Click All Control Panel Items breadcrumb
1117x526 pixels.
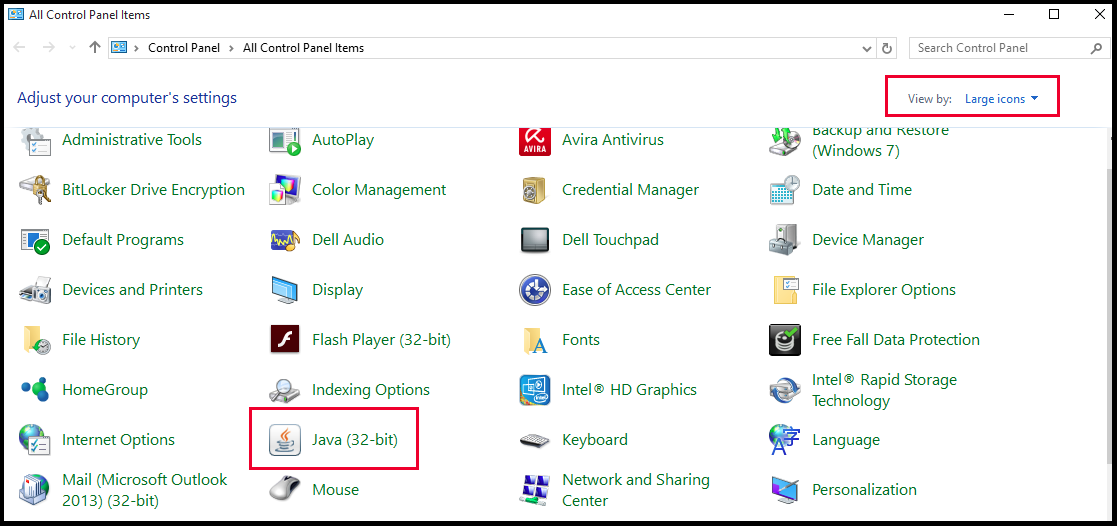(303, 48)
